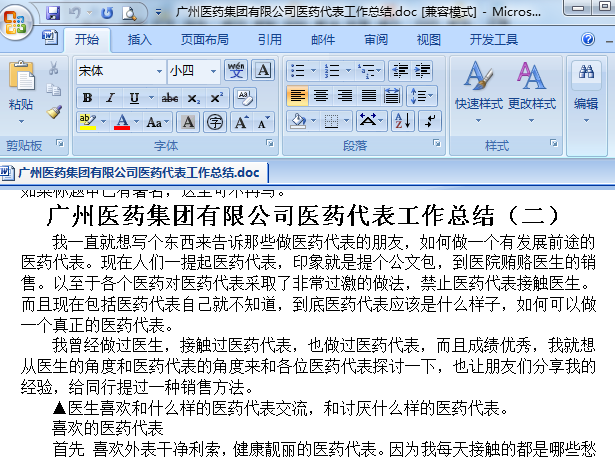The width and height of the screenshot is (615, 461).
Task: Open the 开发工具 ribbon tab
Action: pos(494,40)
